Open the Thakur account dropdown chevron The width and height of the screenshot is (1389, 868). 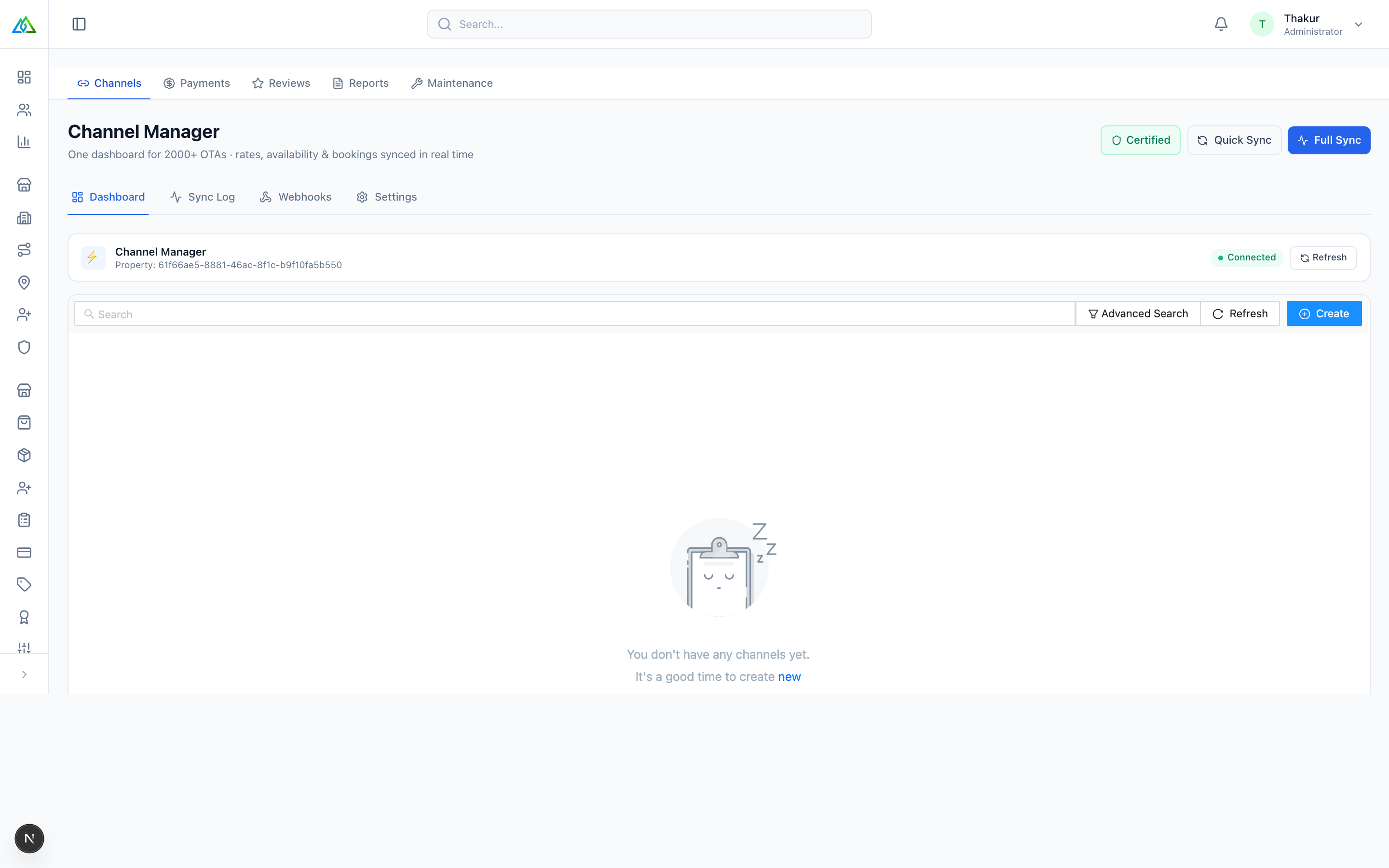[x=1358, y=24]
